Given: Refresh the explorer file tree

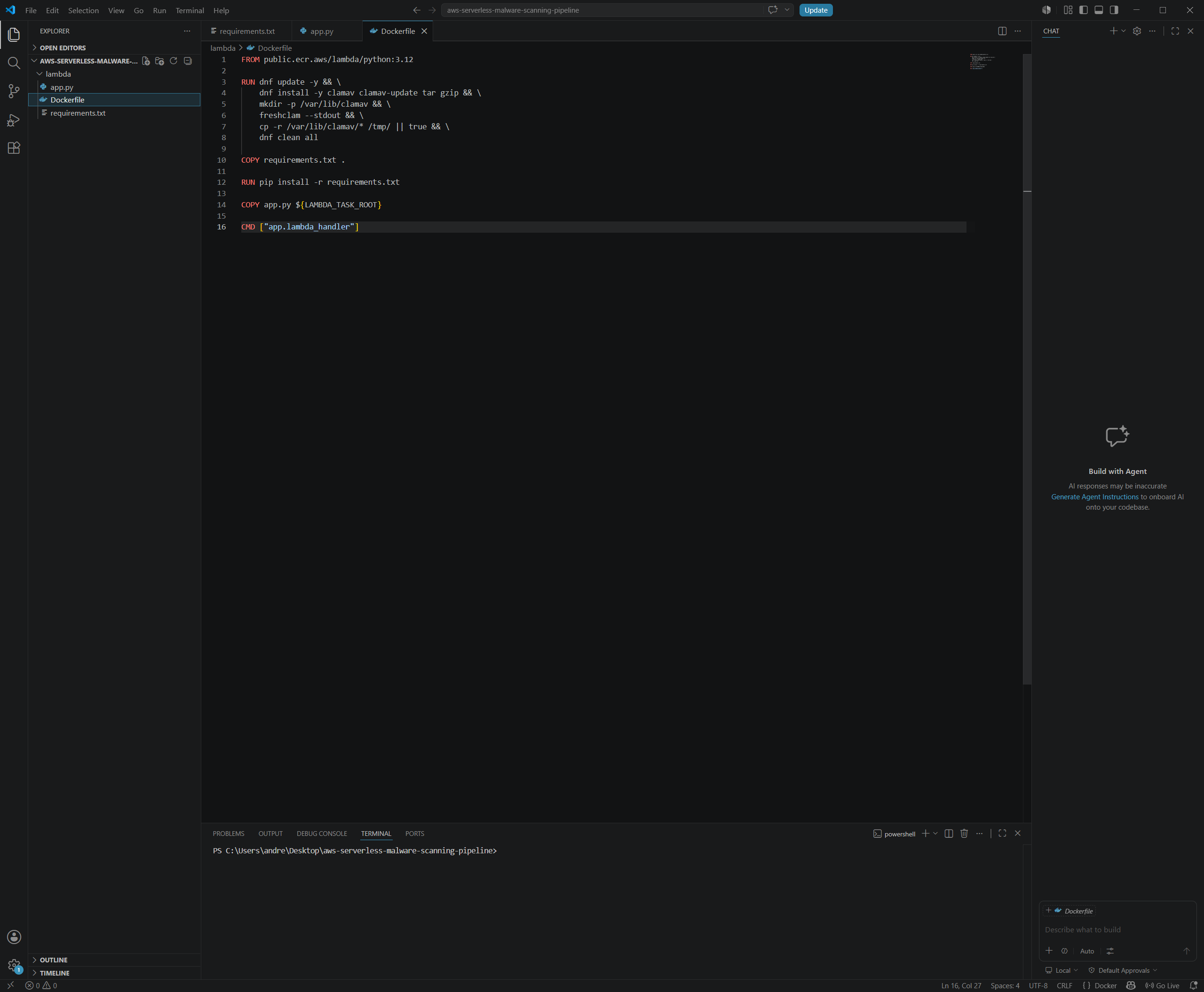Looking at the screenshot, I should [x=173, y=61].
